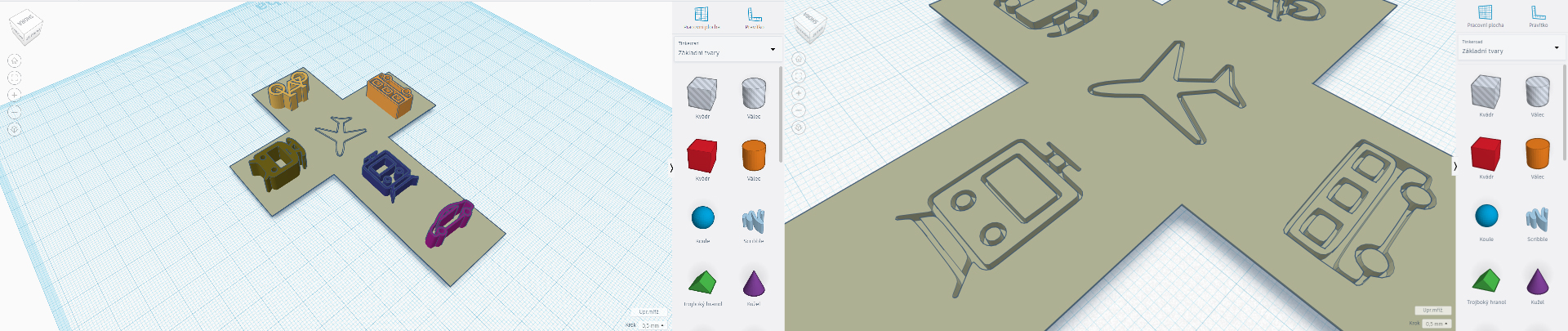
Task: Click the zoom in plus icon in the left viewport
Action: tap(14, 95)
